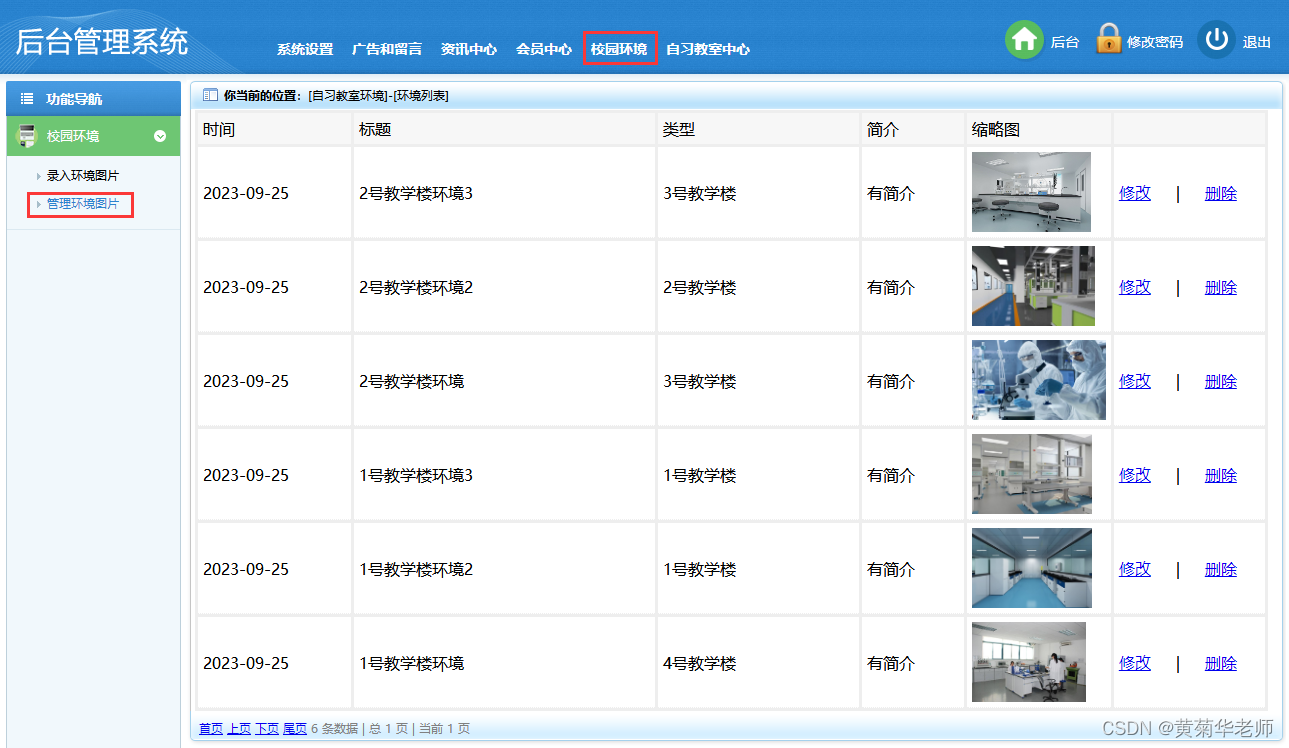Click the 后台管理系统 title
The width and height of the screenshot is (1289, 748).
point(102,41)
